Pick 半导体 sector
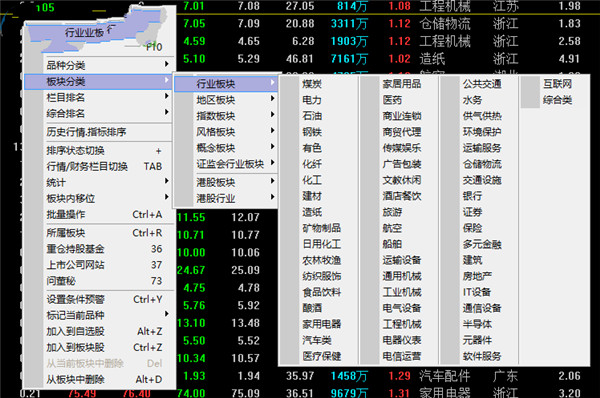 [x=477, y=325]
